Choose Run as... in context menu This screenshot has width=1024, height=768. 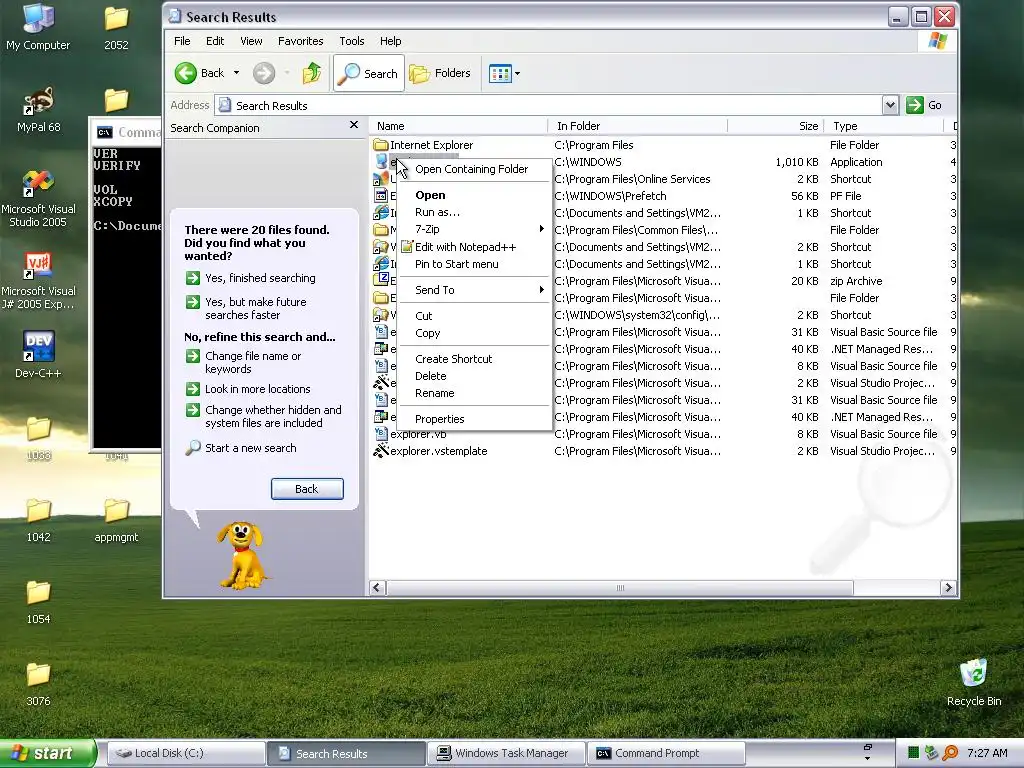pos(473,212)
